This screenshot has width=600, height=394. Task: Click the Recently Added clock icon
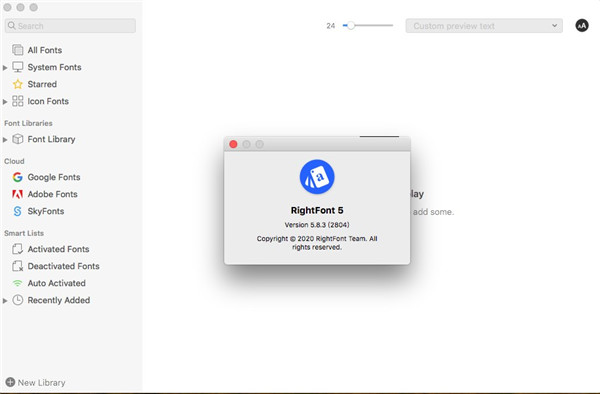[x=18, y=300]
